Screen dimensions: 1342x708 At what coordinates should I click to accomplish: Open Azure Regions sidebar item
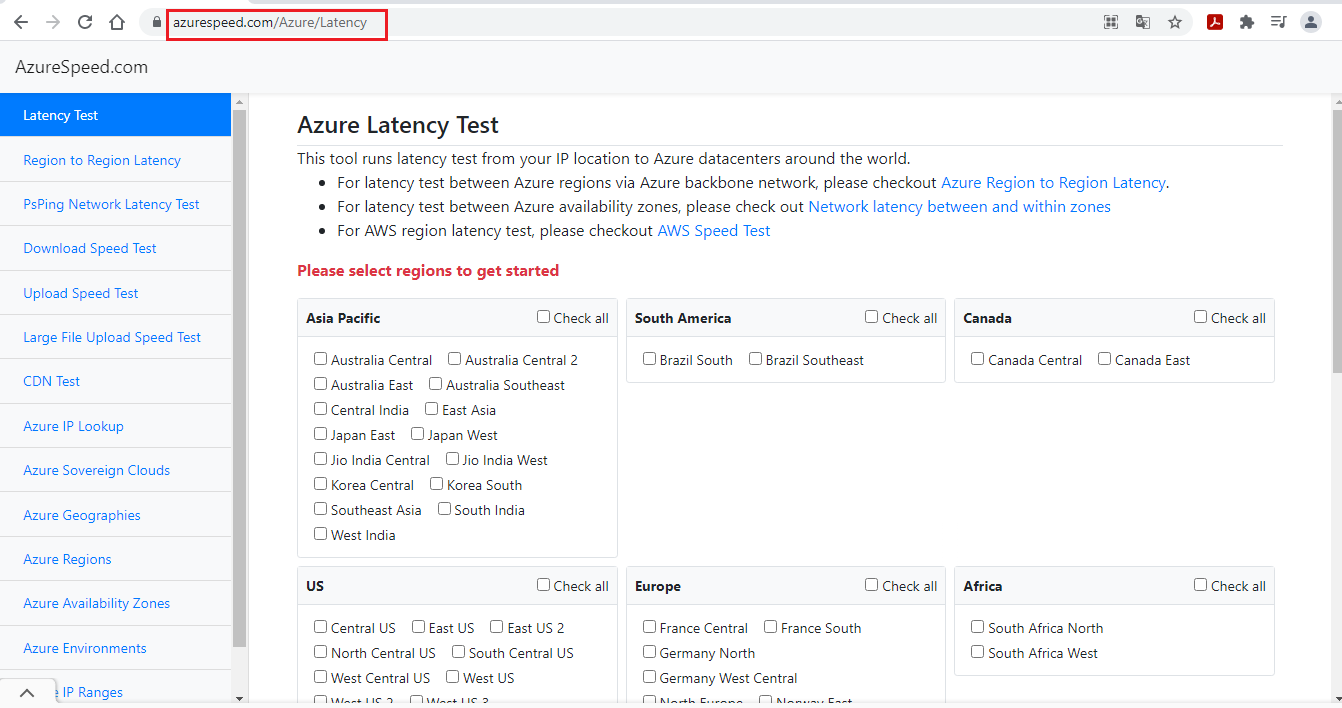click(x=116, y=559)
